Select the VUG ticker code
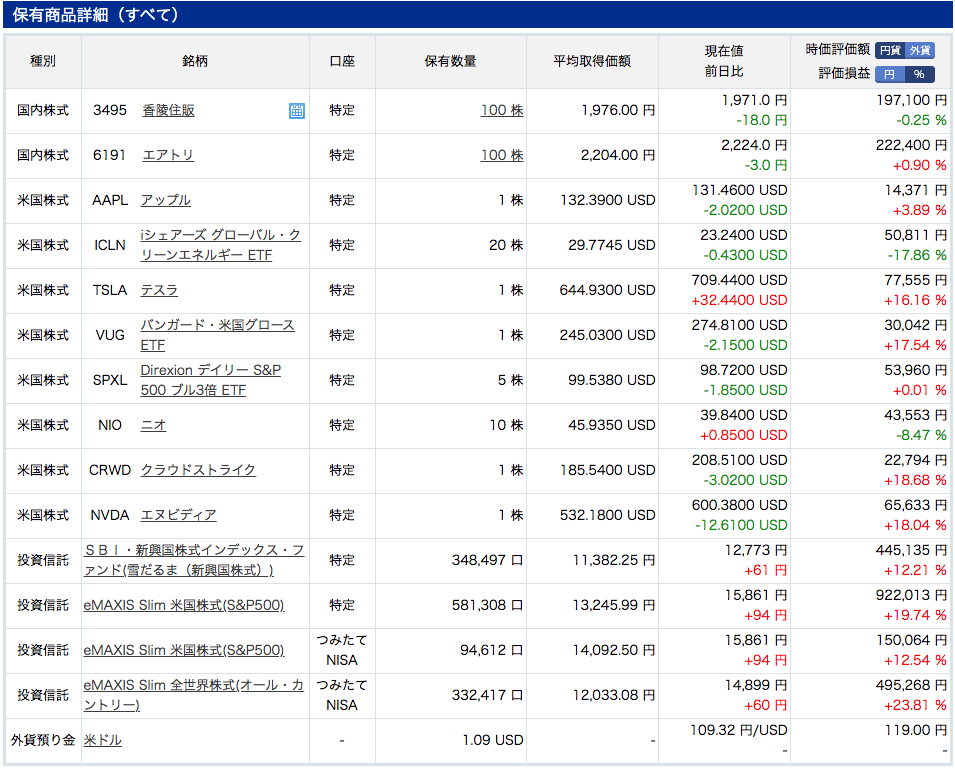This screenshot has height=770, width=955. pyautogui.click(x=110, y=336)
